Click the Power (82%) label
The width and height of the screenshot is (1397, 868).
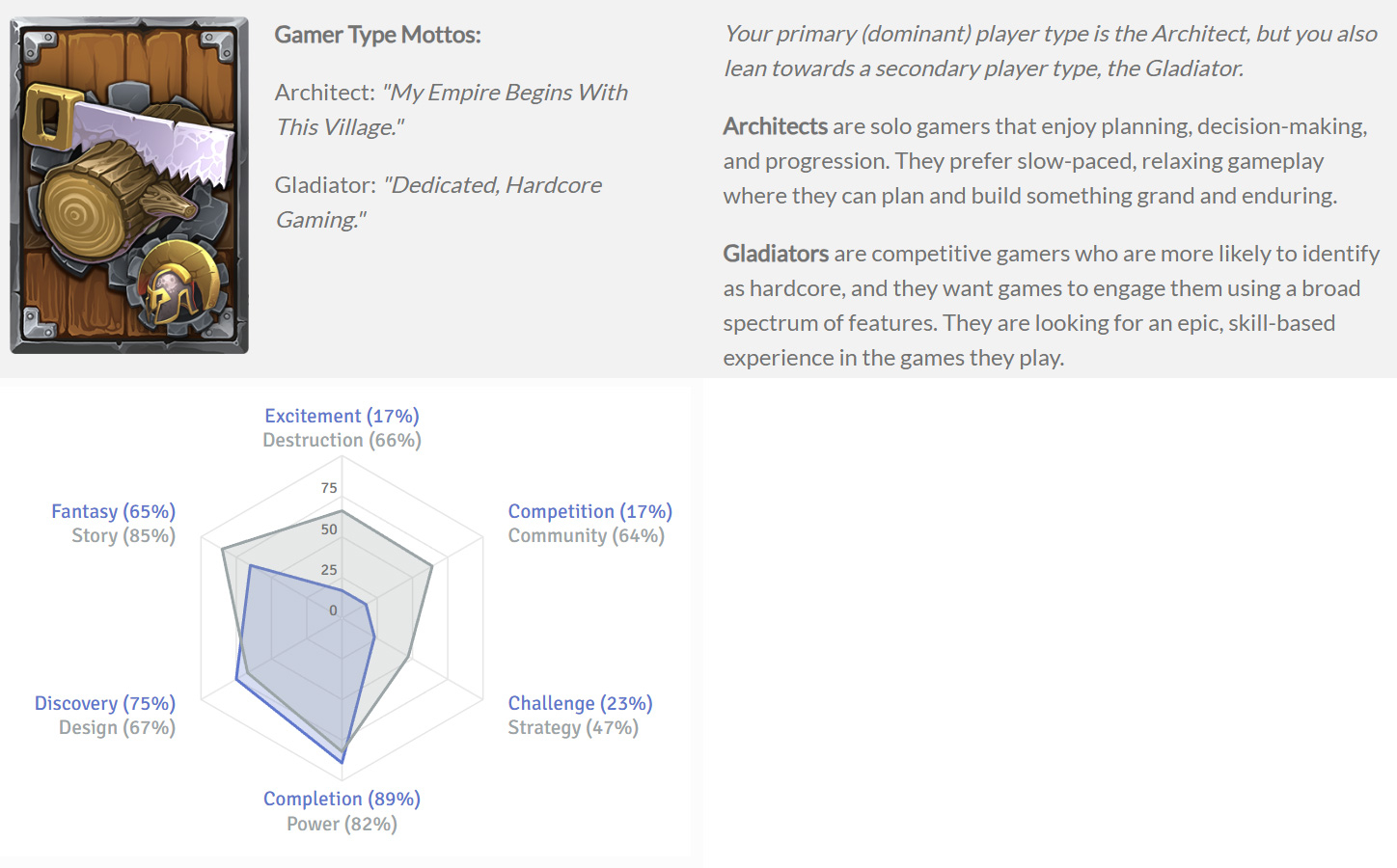(342, 824)
